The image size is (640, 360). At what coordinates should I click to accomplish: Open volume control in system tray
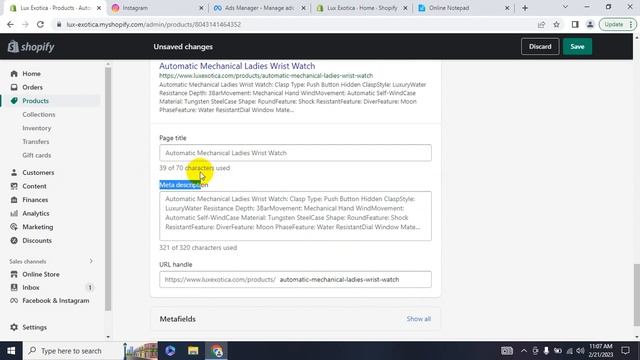(580, 351)
